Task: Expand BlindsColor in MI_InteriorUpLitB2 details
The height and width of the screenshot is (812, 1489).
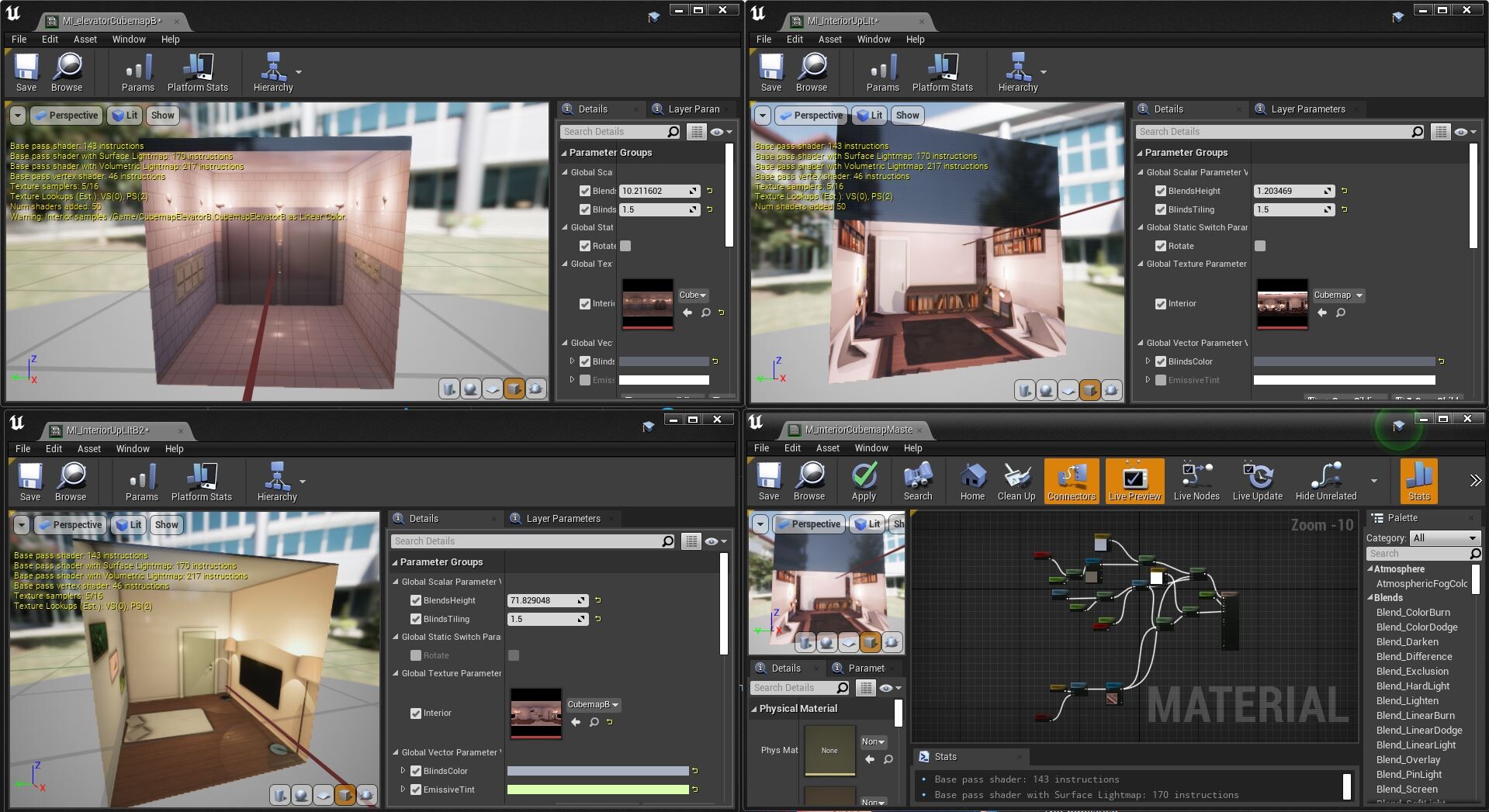Action: click(403, 771)
